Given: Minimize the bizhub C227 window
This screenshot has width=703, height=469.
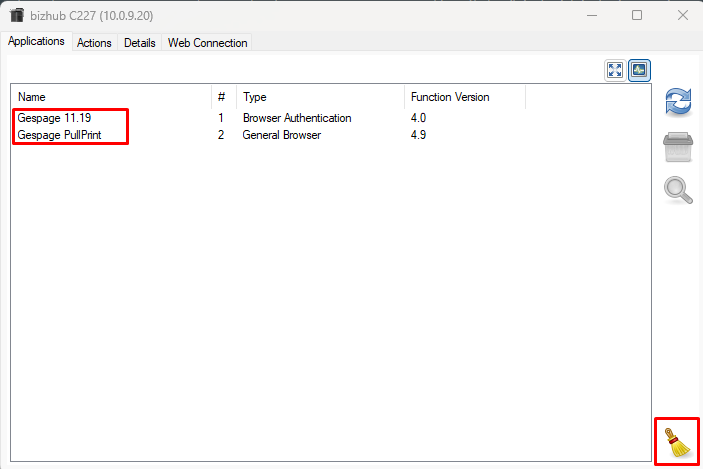Looking at the screenshot, I should point(592,15).
